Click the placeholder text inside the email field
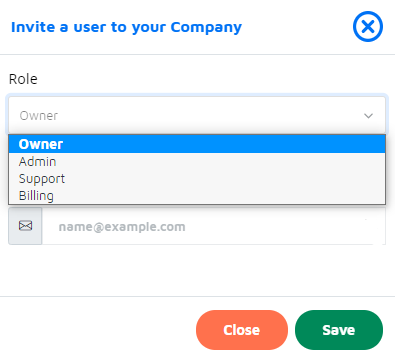The height and width of the screenshot is (361, 395). click(122, 227)
